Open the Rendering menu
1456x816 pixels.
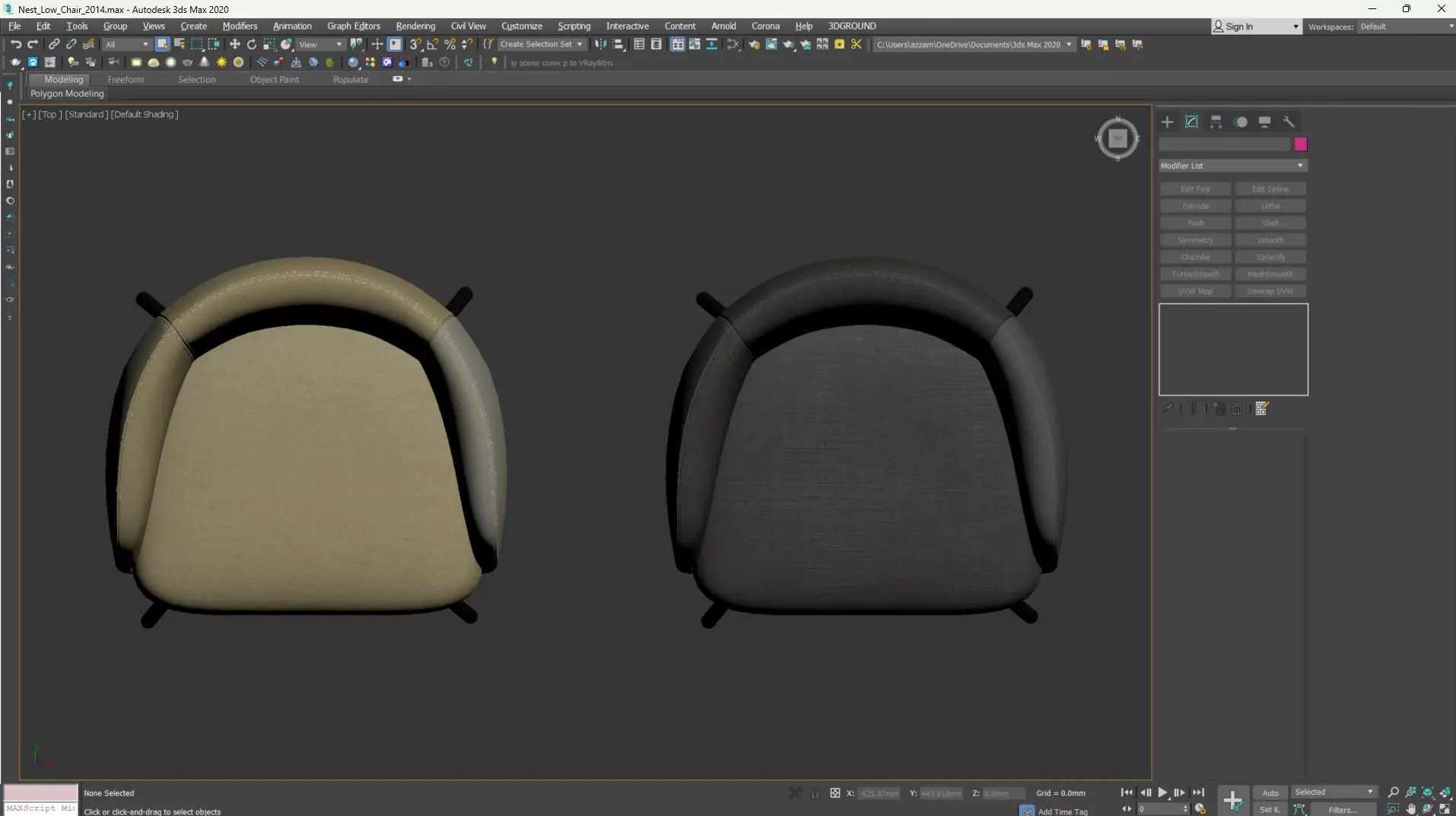click(x=415, y=26)
